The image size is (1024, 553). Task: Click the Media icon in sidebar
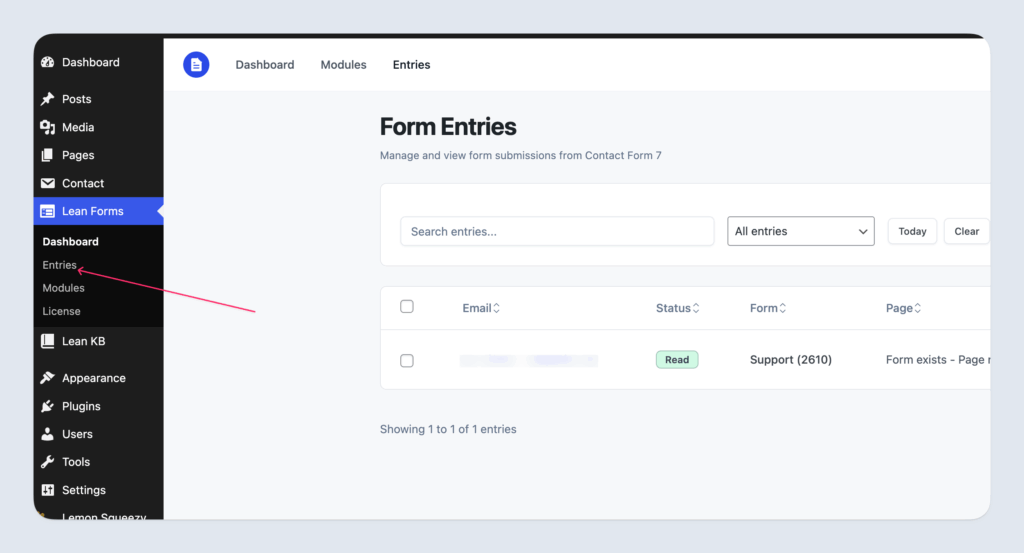[x=47, y=127]
